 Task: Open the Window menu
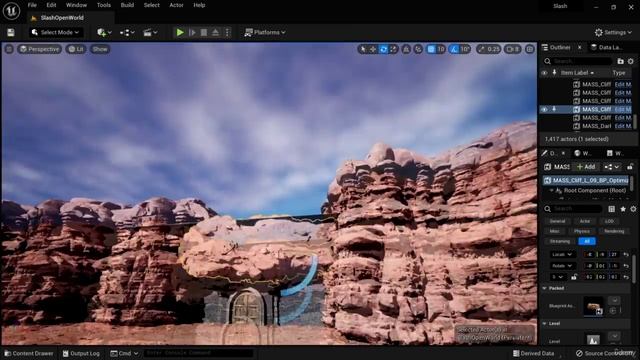[76, 5]
